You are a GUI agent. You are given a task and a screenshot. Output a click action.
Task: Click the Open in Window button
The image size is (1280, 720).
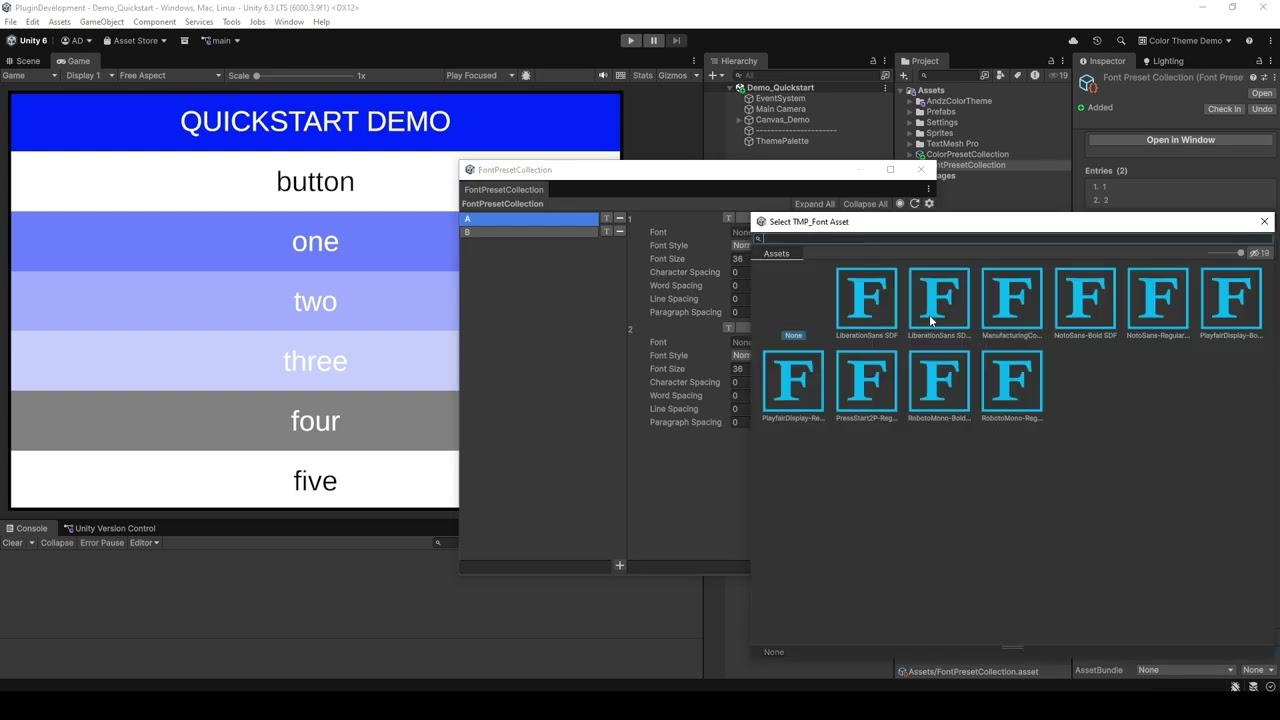(x=1180, y=140)
